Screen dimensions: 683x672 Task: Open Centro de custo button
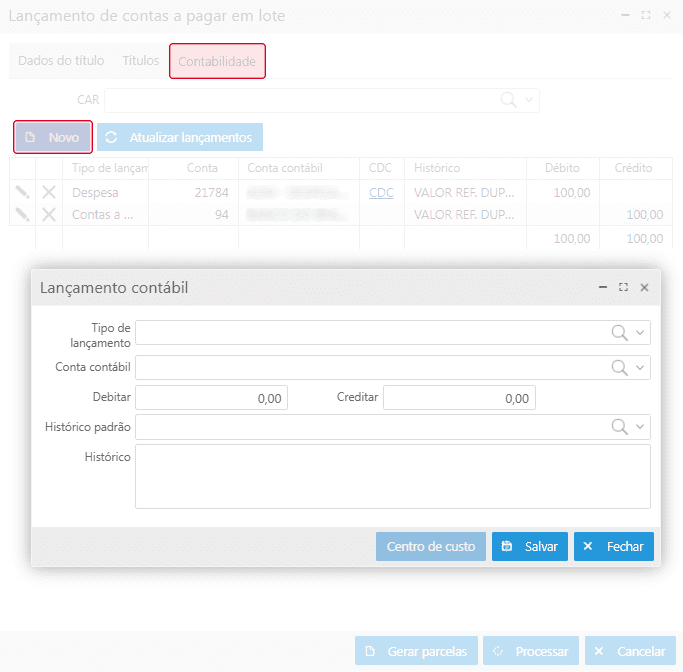tap(430, 547)
